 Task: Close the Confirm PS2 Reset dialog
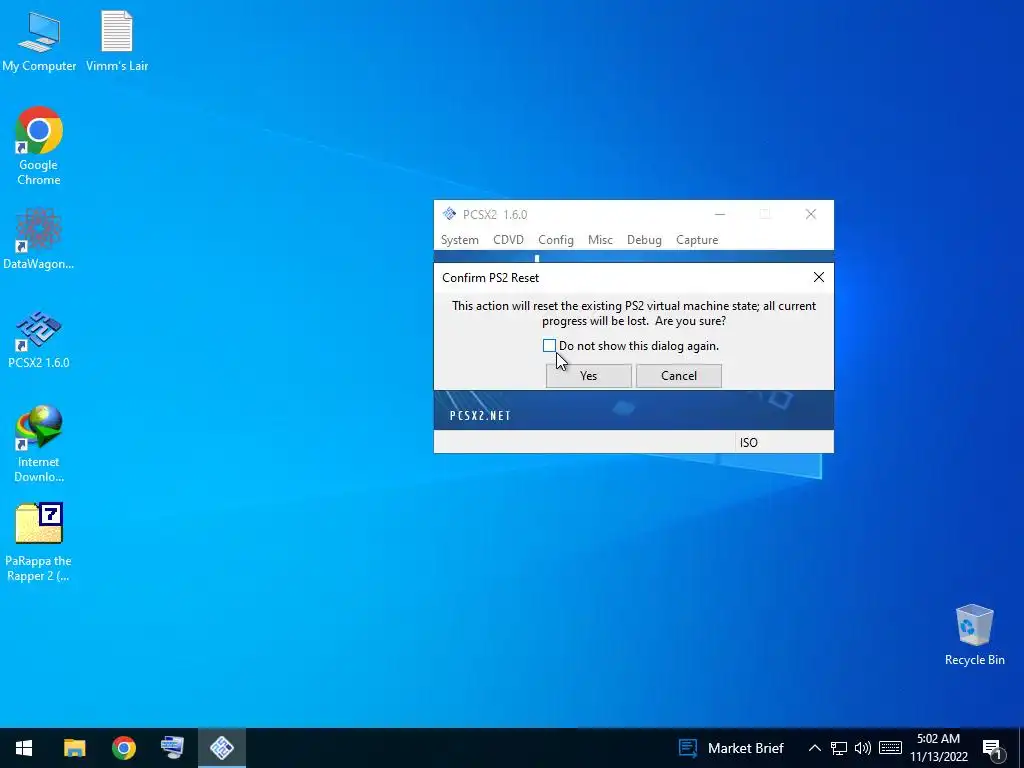[x=819, y=278]
